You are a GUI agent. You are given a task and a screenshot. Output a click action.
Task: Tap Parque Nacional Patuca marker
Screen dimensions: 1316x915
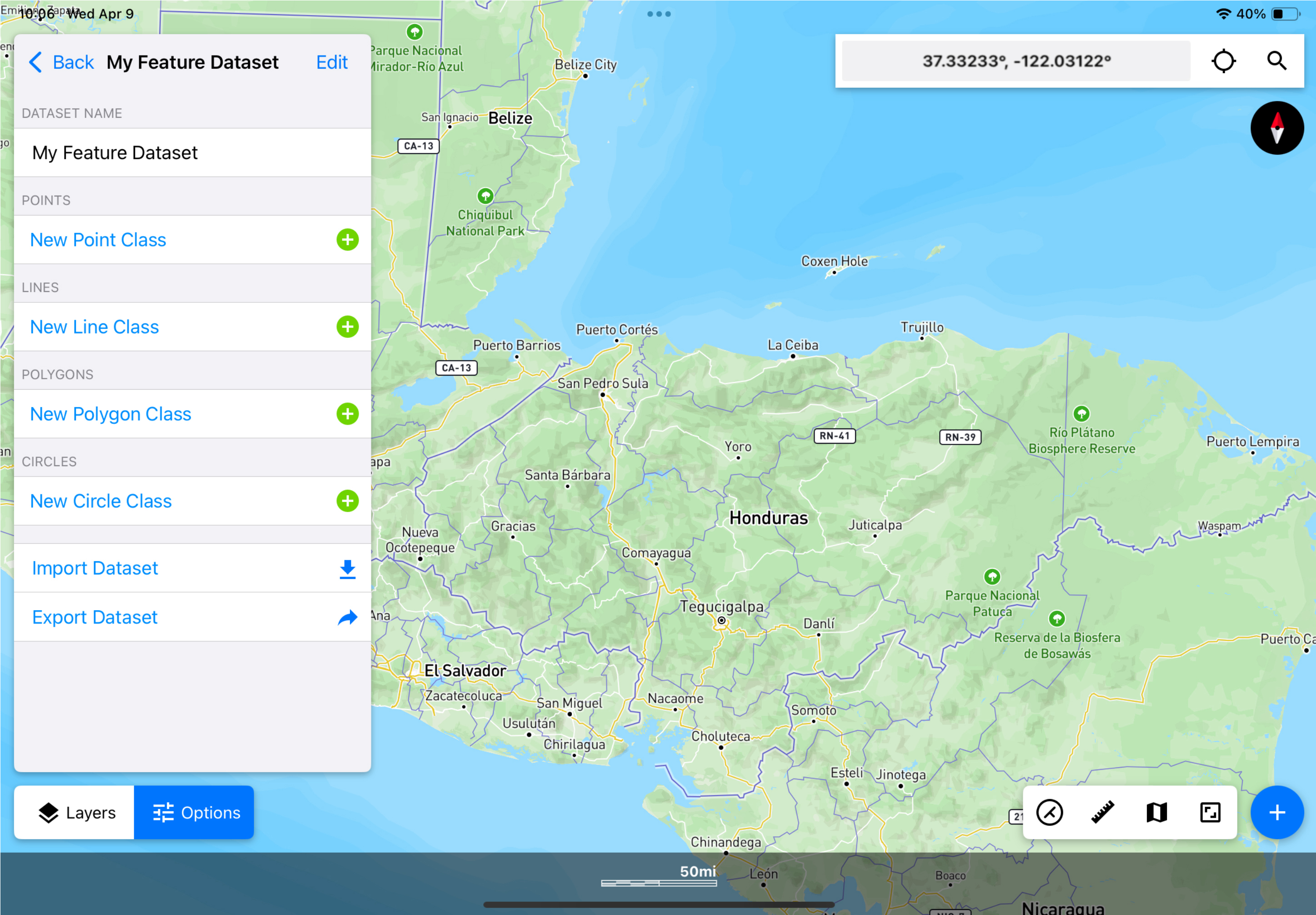click(x=992, y=576)
